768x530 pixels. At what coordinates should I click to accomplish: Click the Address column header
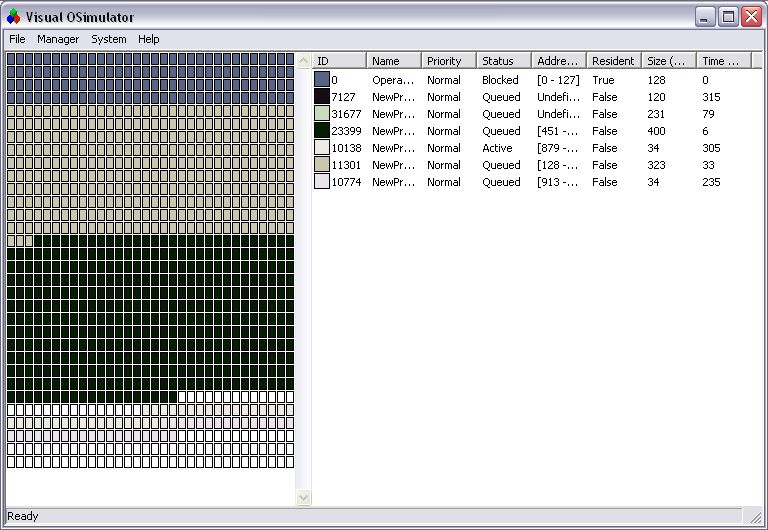tap(559, 61)
